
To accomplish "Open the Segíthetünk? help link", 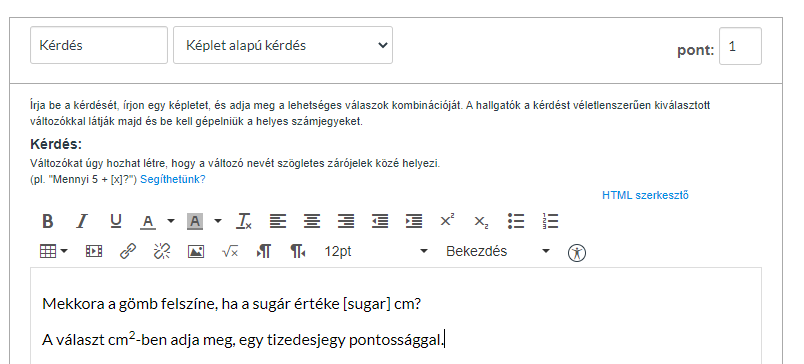I will [173, 179].
